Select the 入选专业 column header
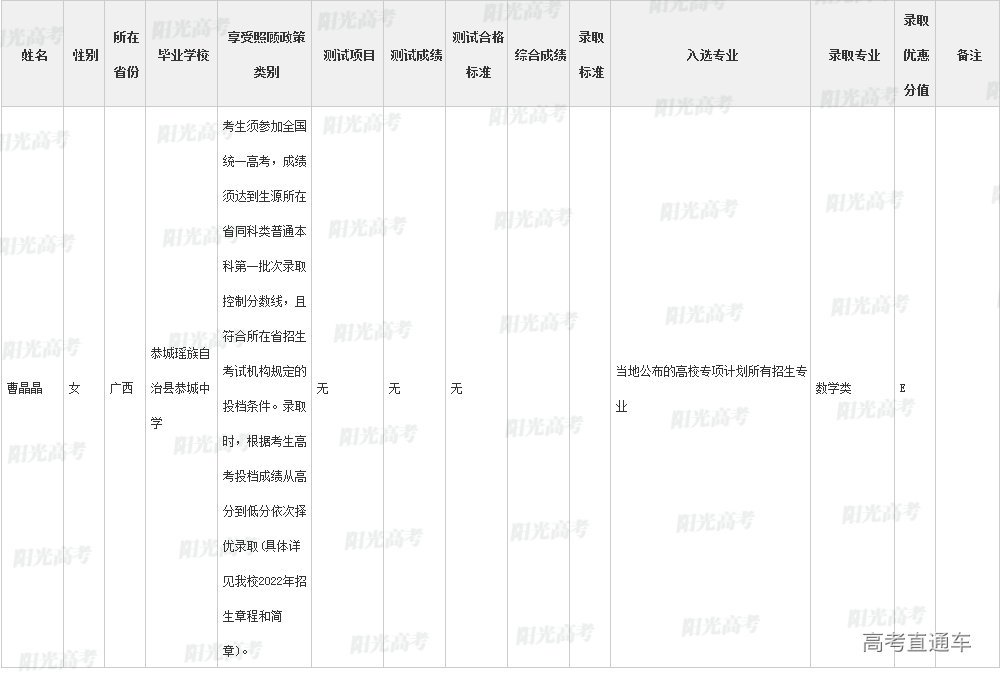Viewport: 1000px width, 682px height. pos(711,55)
